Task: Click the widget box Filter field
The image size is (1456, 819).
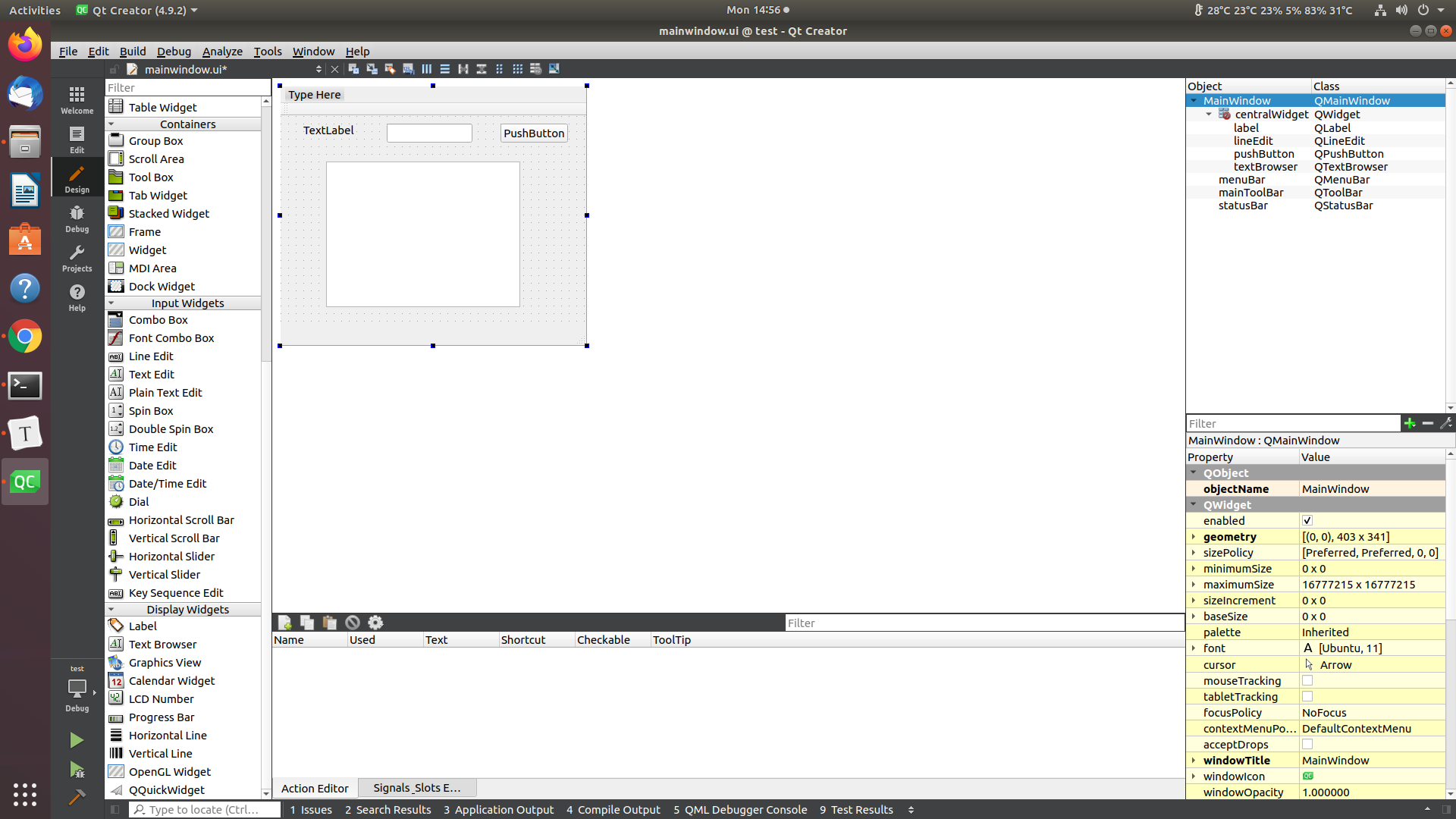Action: coord(186,88)
